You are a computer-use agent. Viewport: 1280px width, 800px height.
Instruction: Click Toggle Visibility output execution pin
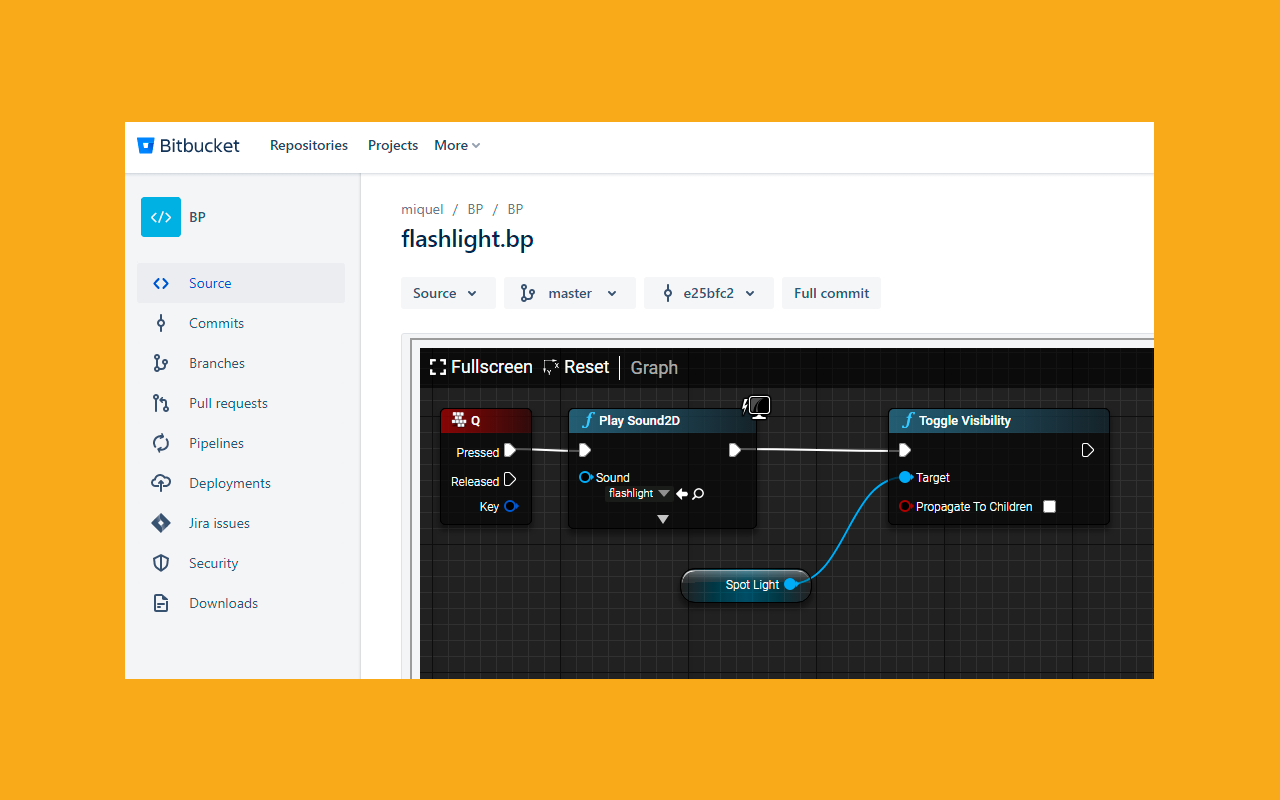[x=1088, y=450]
